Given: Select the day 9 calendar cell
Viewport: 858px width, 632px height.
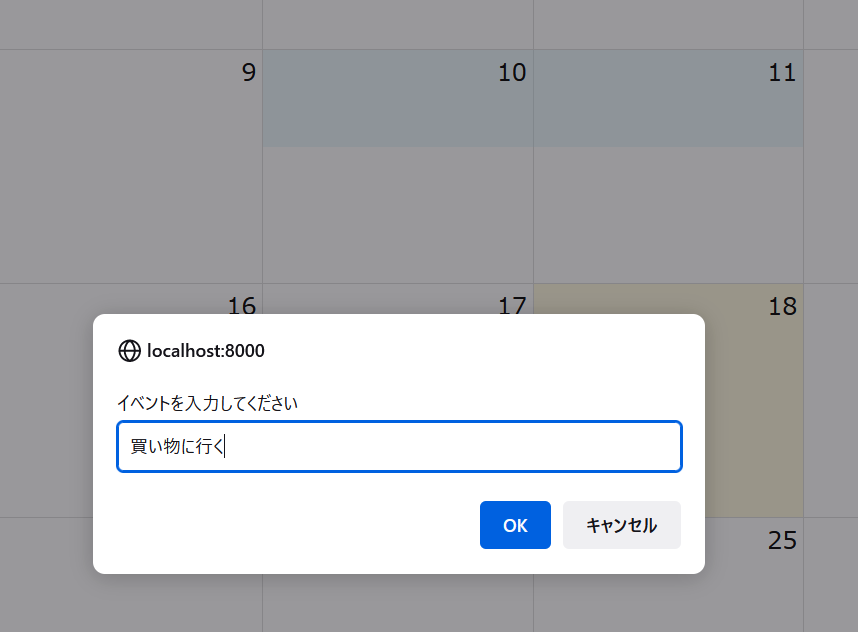Looking at the screenshot, I should click(131, 166).
